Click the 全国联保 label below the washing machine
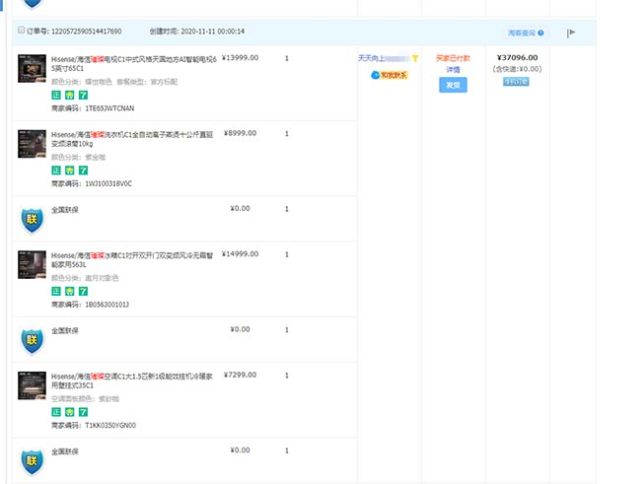 (65, 210)
